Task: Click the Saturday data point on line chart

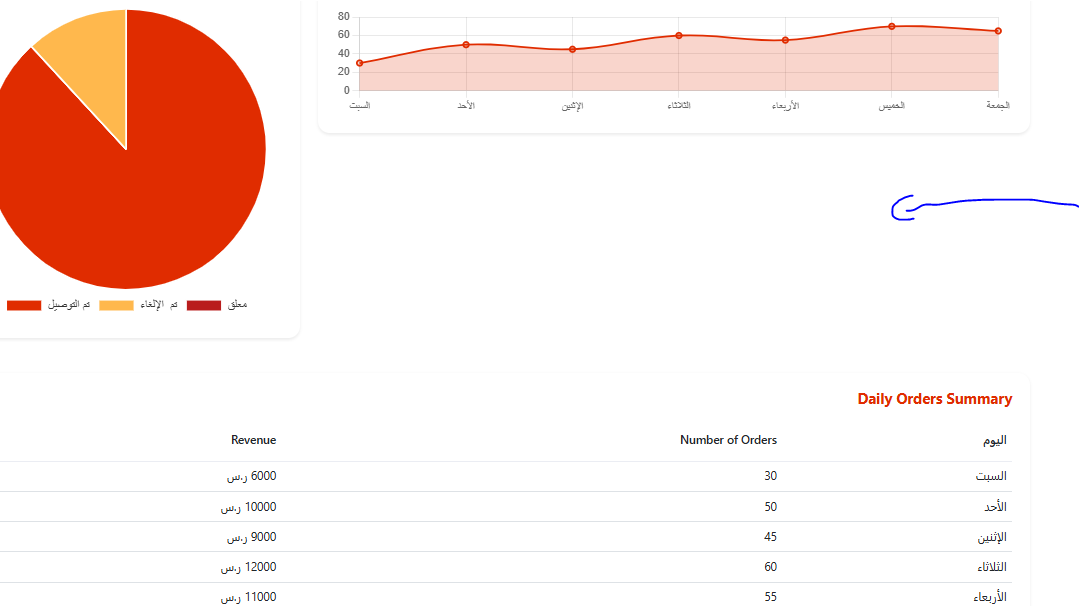Action: (360, 63)
